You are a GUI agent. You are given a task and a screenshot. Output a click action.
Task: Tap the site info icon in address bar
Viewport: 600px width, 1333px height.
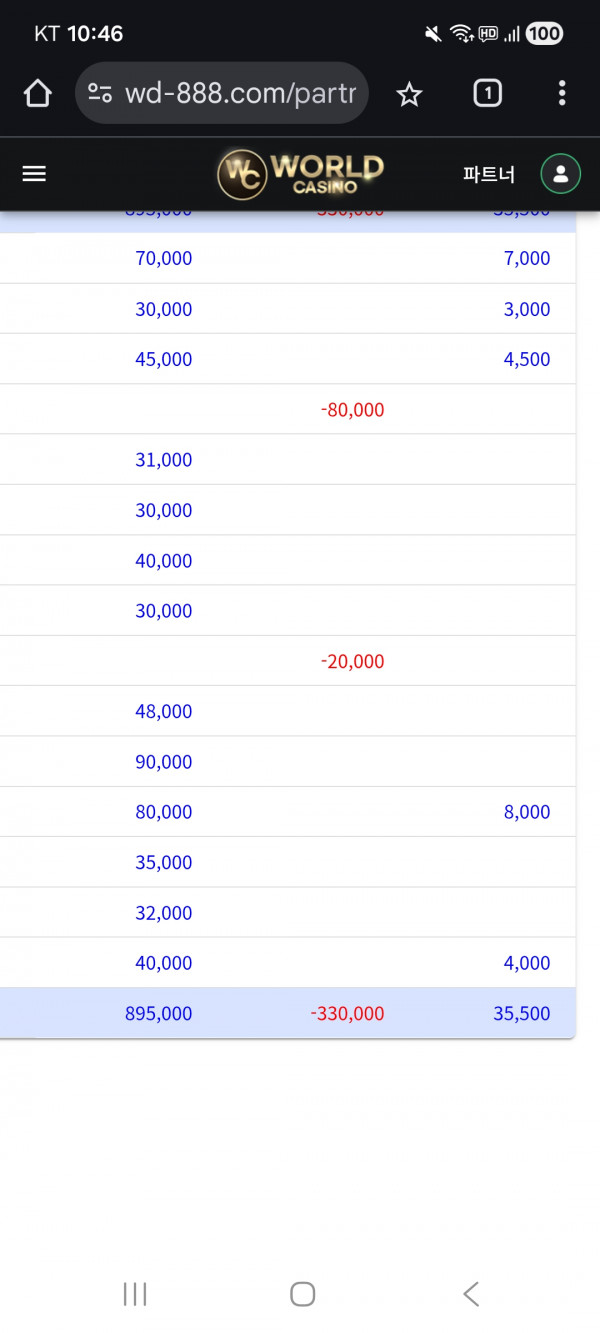[x=100, y=94]
